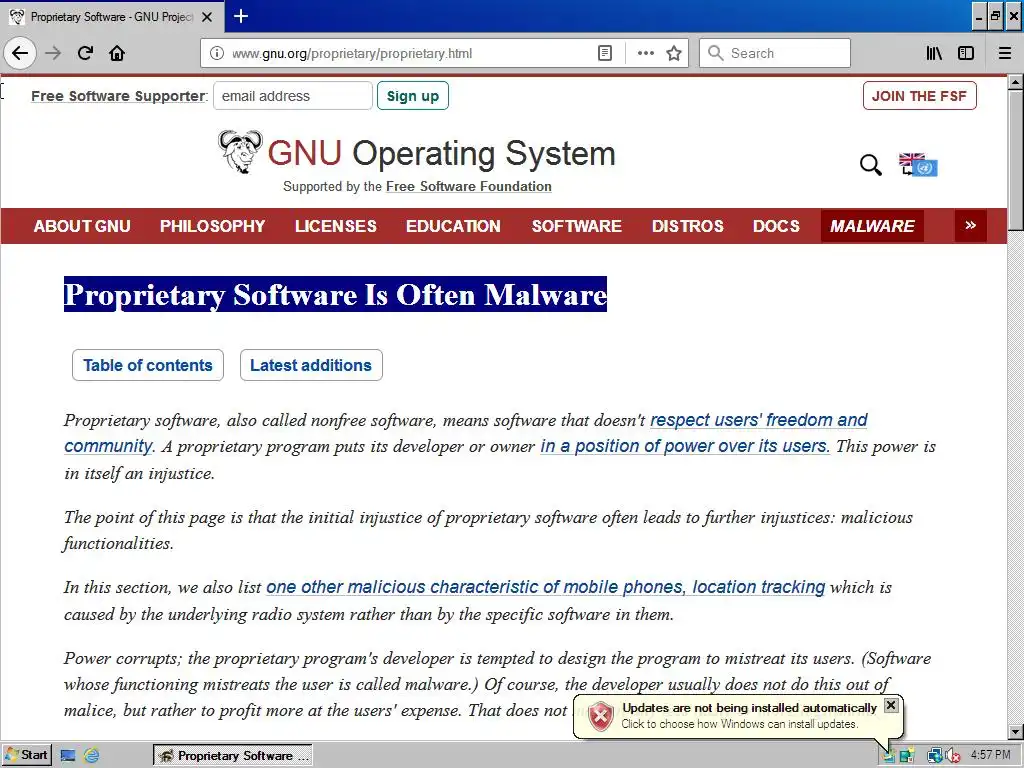Click the muted volume tray icon

[952, 756]
